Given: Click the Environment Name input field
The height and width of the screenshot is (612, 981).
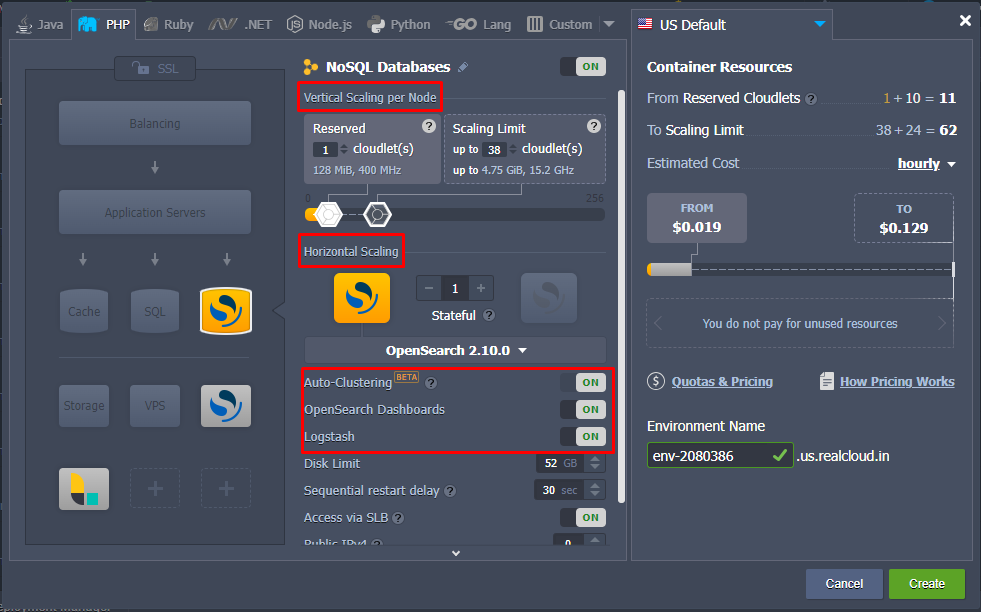Looking at the screenshot, I should (708, 456).
